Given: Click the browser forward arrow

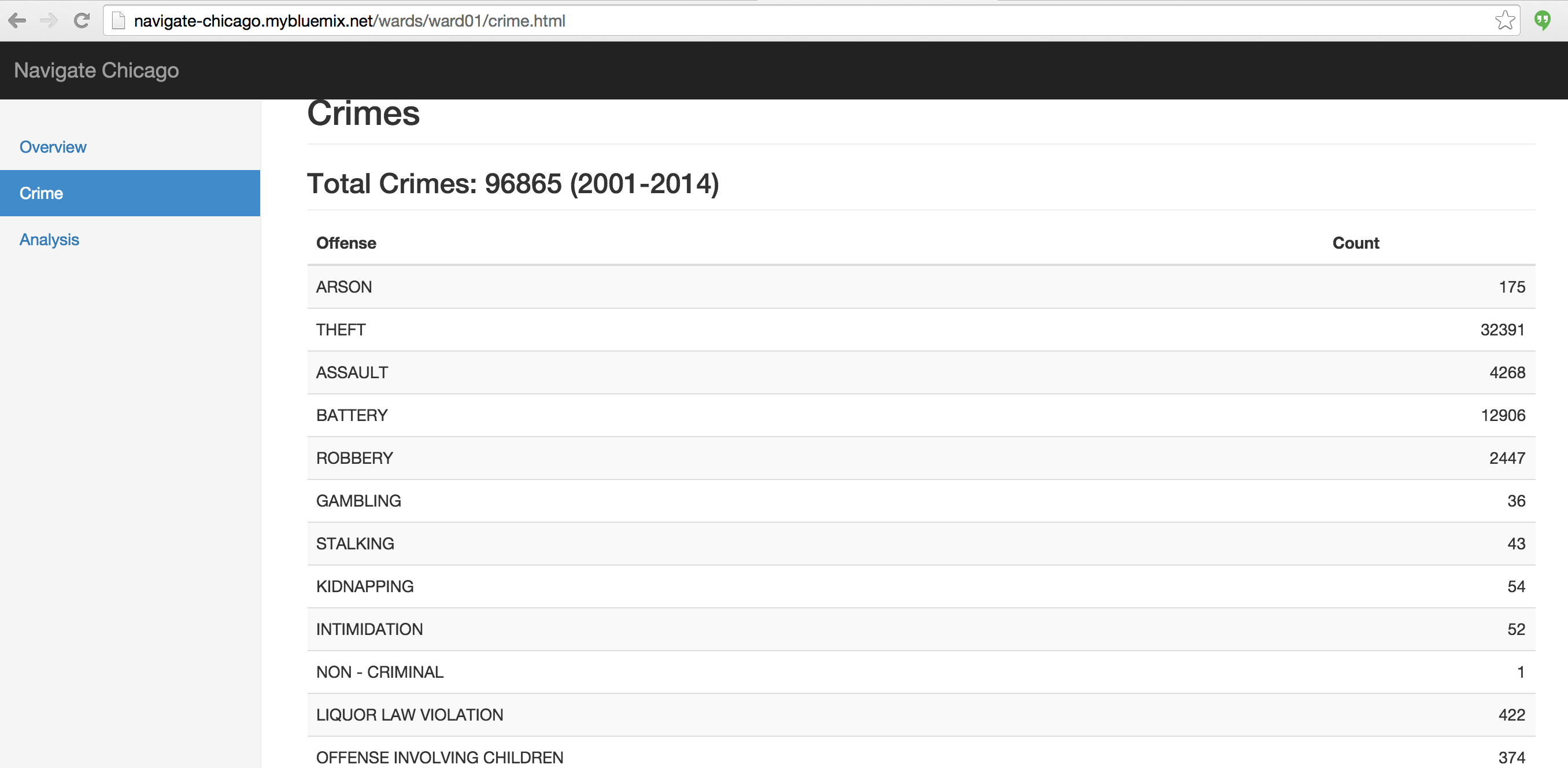Looking at the screenshot, I should [x=49, y=21].
